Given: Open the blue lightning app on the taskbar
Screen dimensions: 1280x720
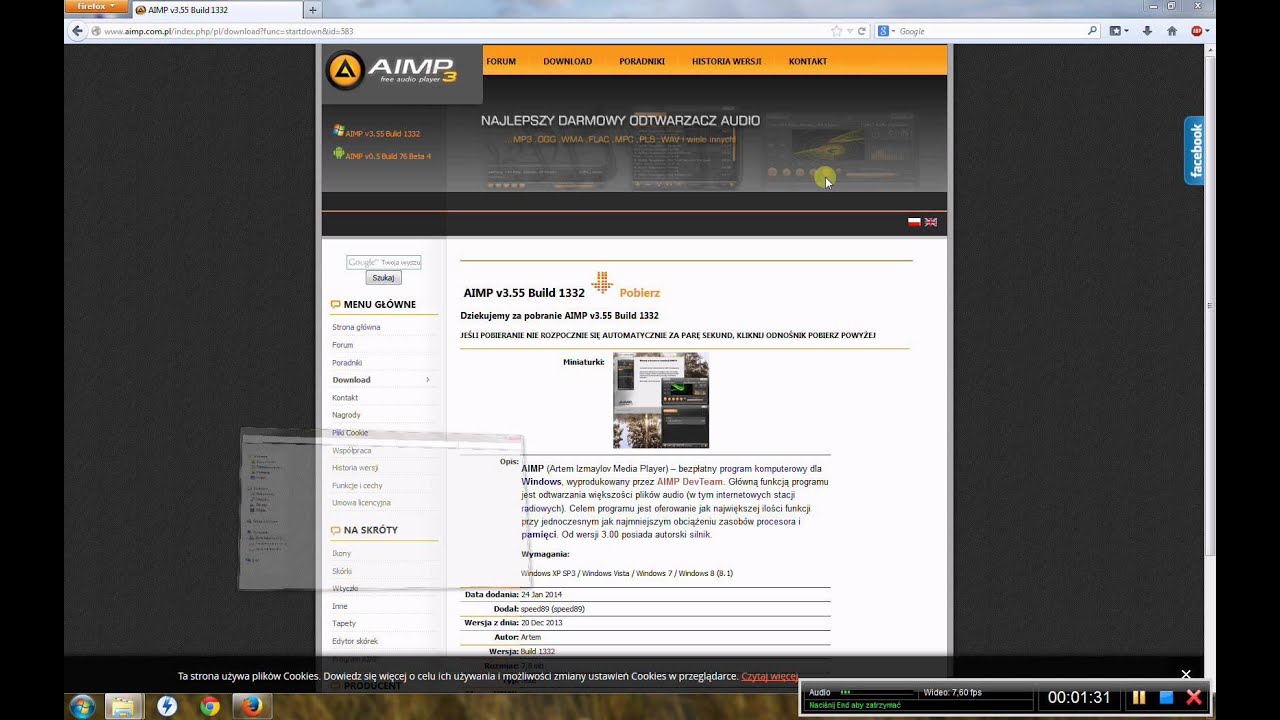Looking at the screenshot, I should pos(167,706).
